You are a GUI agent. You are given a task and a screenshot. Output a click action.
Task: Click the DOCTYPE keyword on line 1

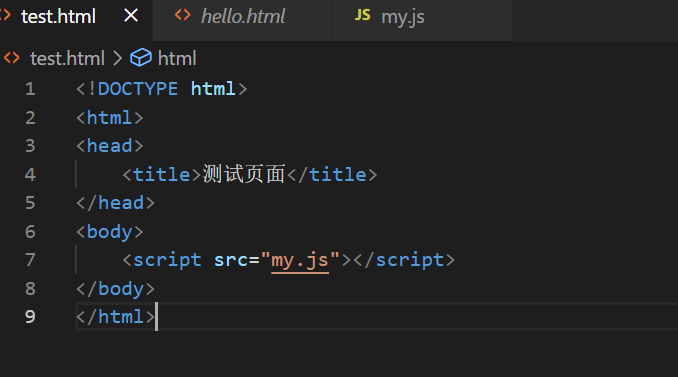138,89
